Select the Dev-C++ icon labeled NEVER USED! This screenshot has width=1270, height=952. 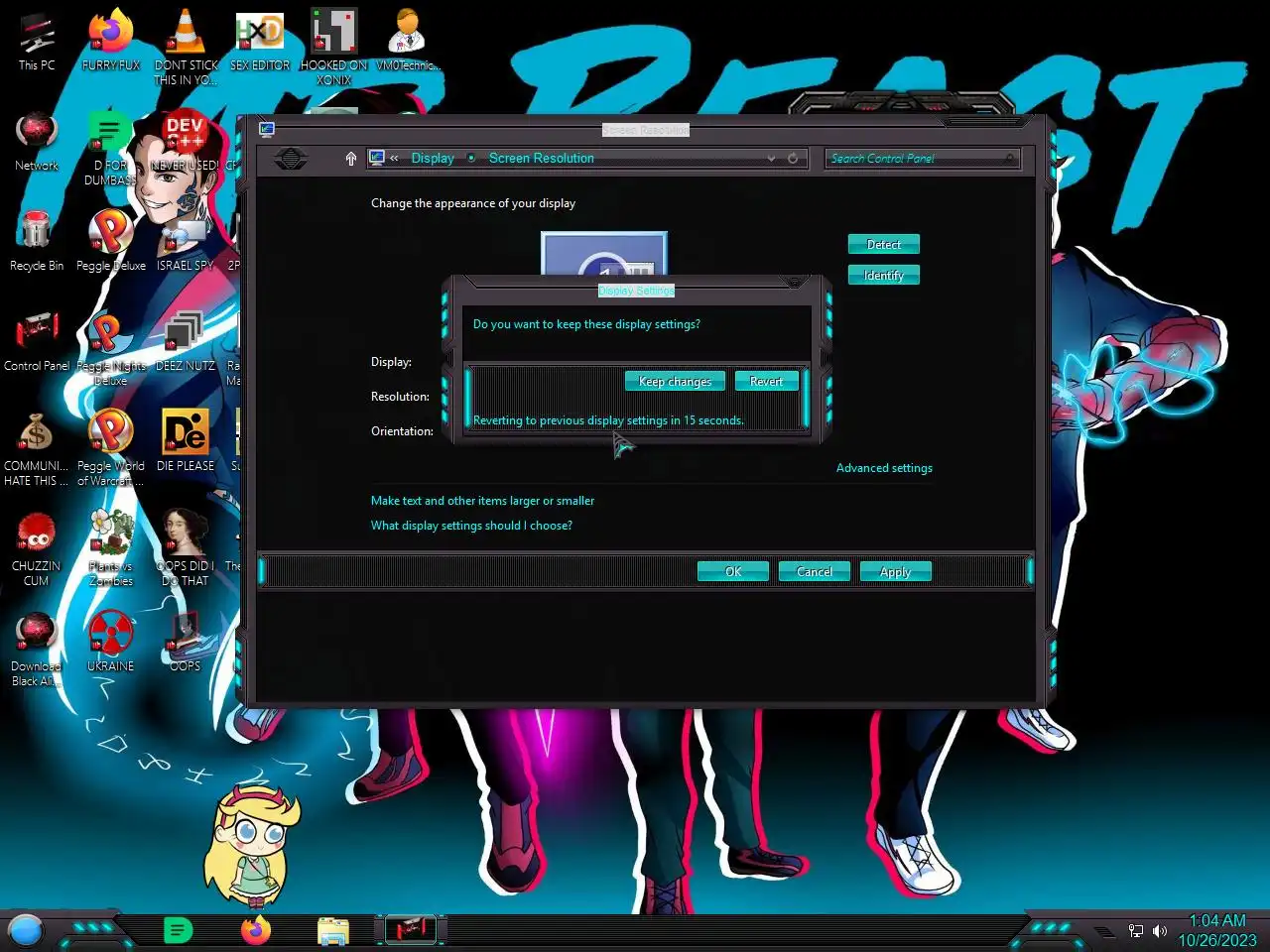186,143
